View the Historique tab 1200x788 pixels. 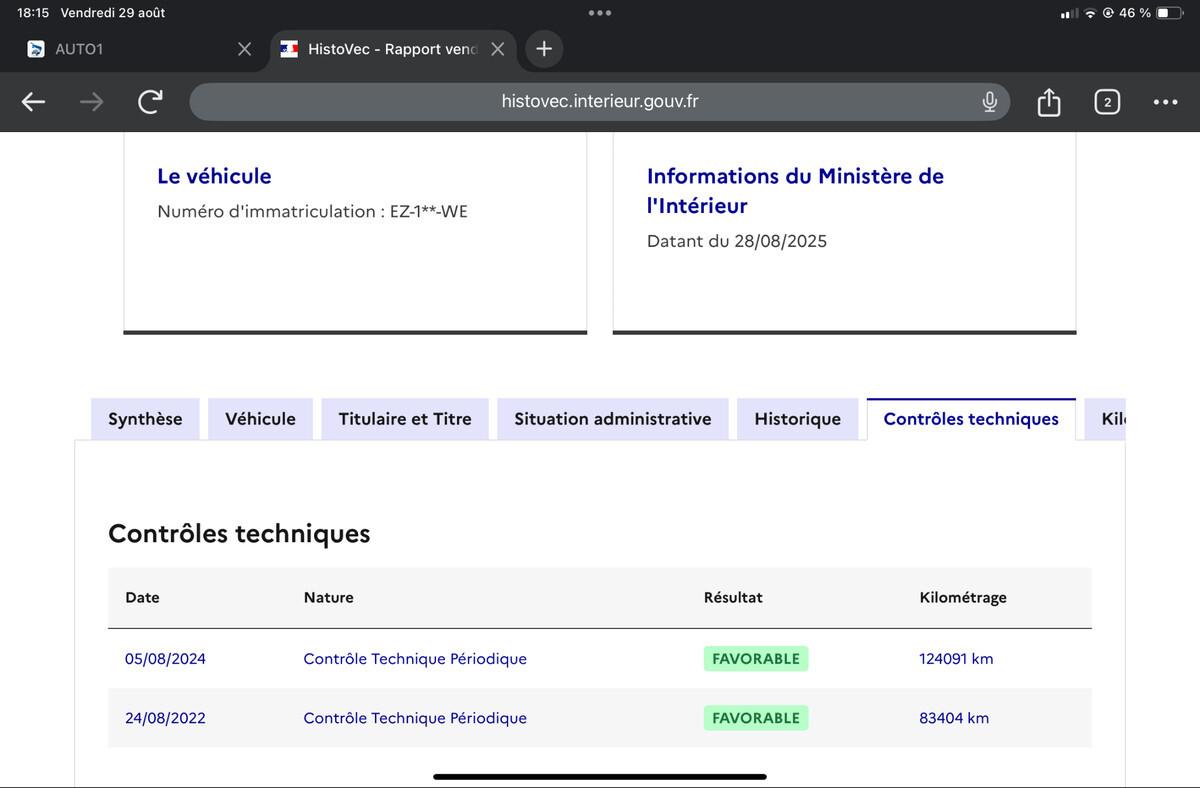797,419
